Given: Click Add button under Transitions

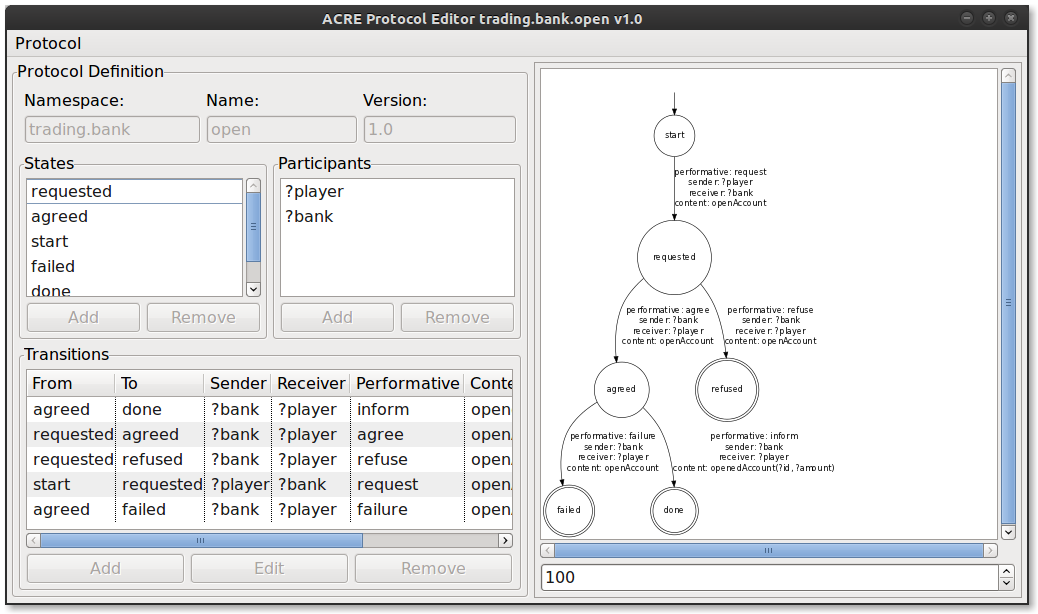Looking at the screenshot, I should click(105, 569).
